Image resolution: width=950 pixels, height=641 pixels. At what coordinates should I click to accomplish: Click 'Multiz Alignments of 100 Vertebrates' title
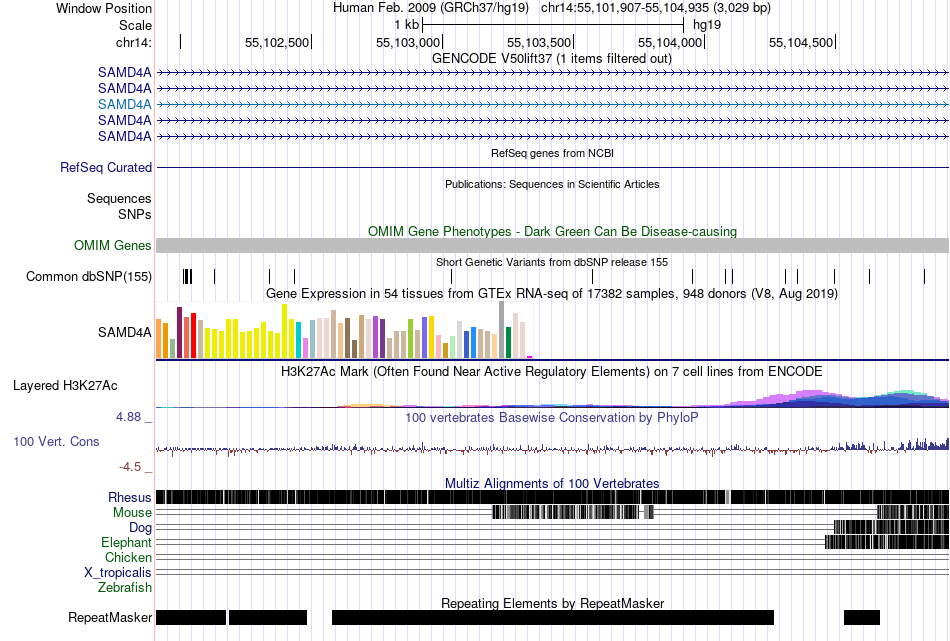click(552, 483)
